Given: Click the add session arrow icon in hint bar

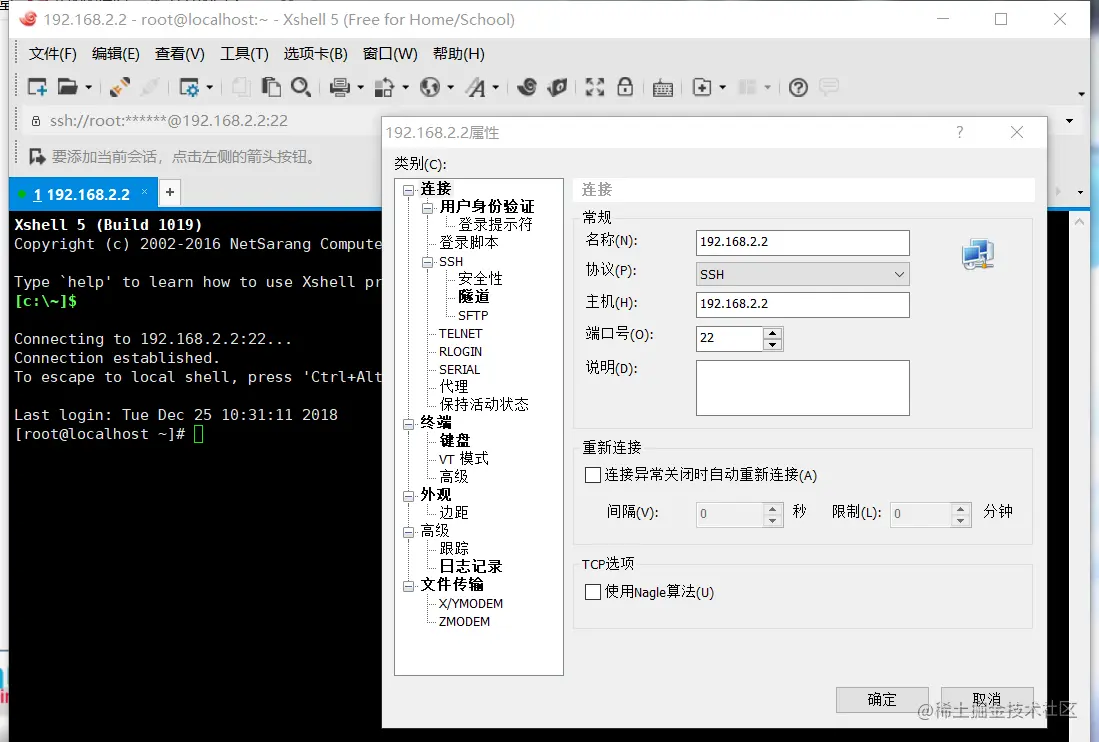Looking at the screenshot, I should tap(37, 156).
